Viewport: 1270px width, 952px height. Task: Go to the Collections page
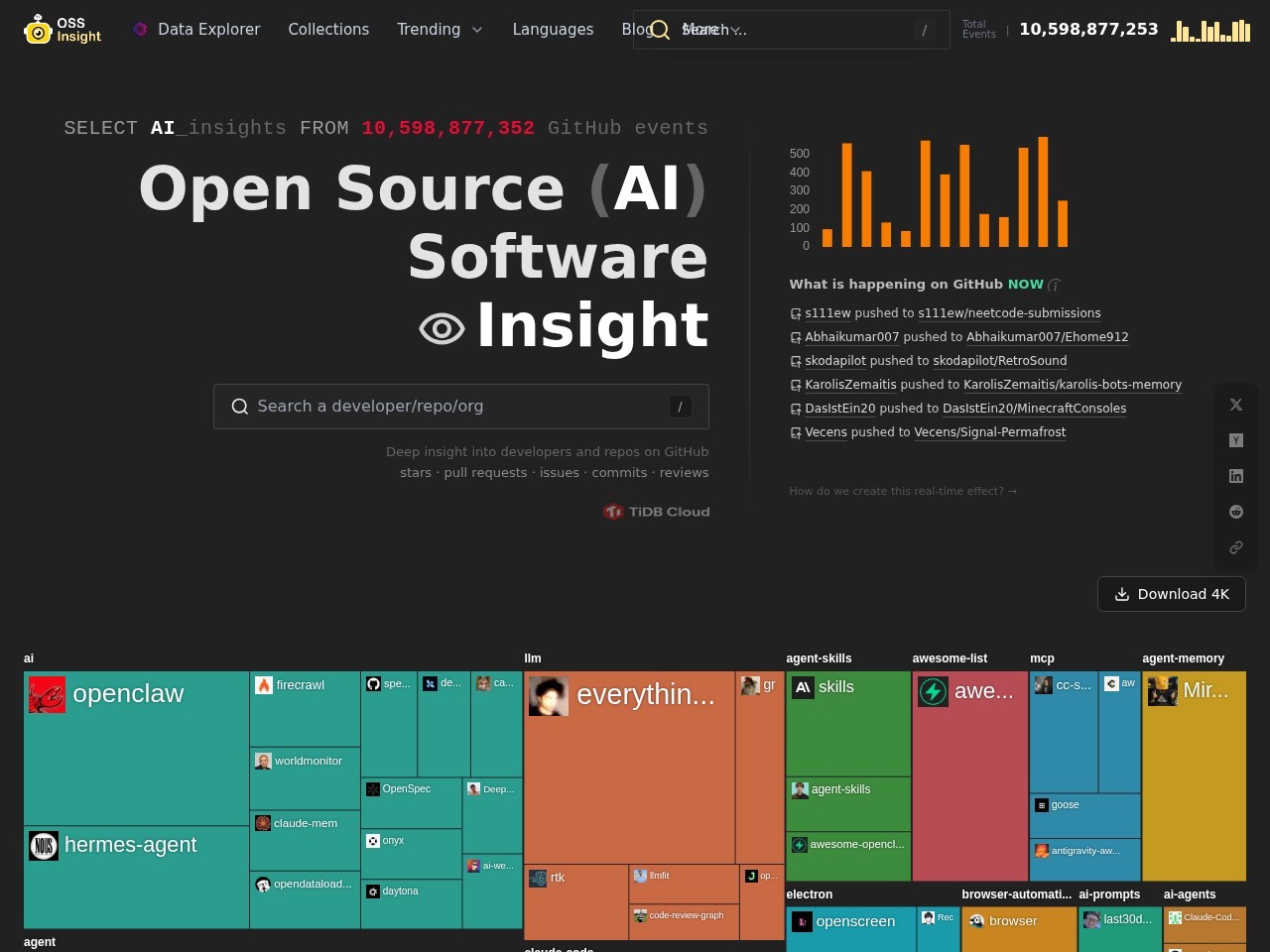click(x=328, y=30)
